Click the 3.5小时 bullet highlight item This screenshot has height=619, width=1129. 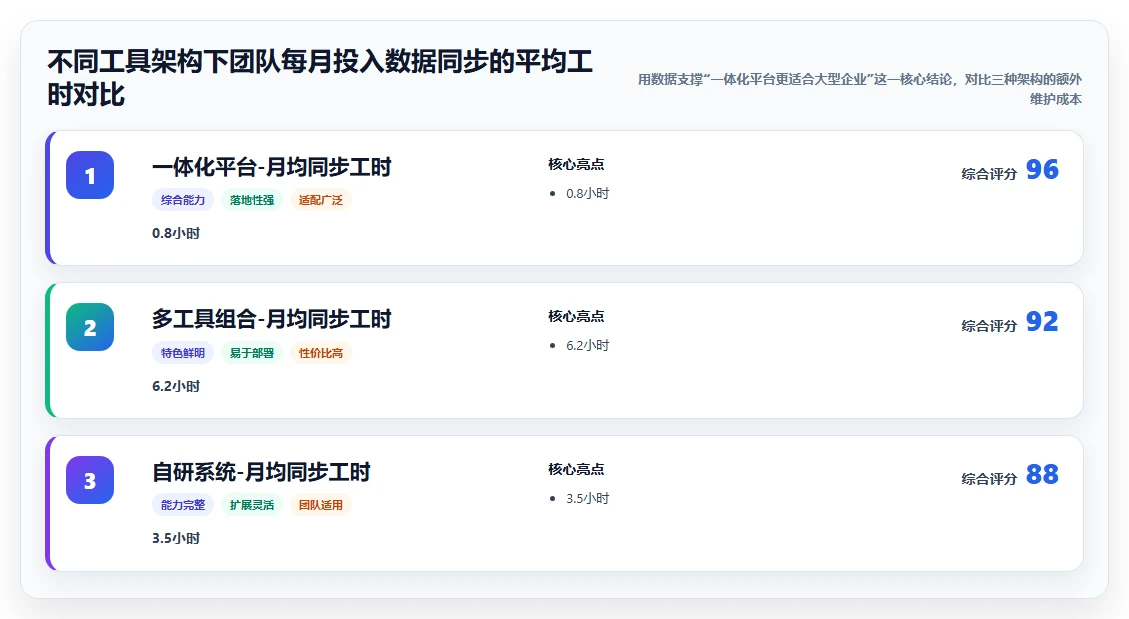coord(588,498)
